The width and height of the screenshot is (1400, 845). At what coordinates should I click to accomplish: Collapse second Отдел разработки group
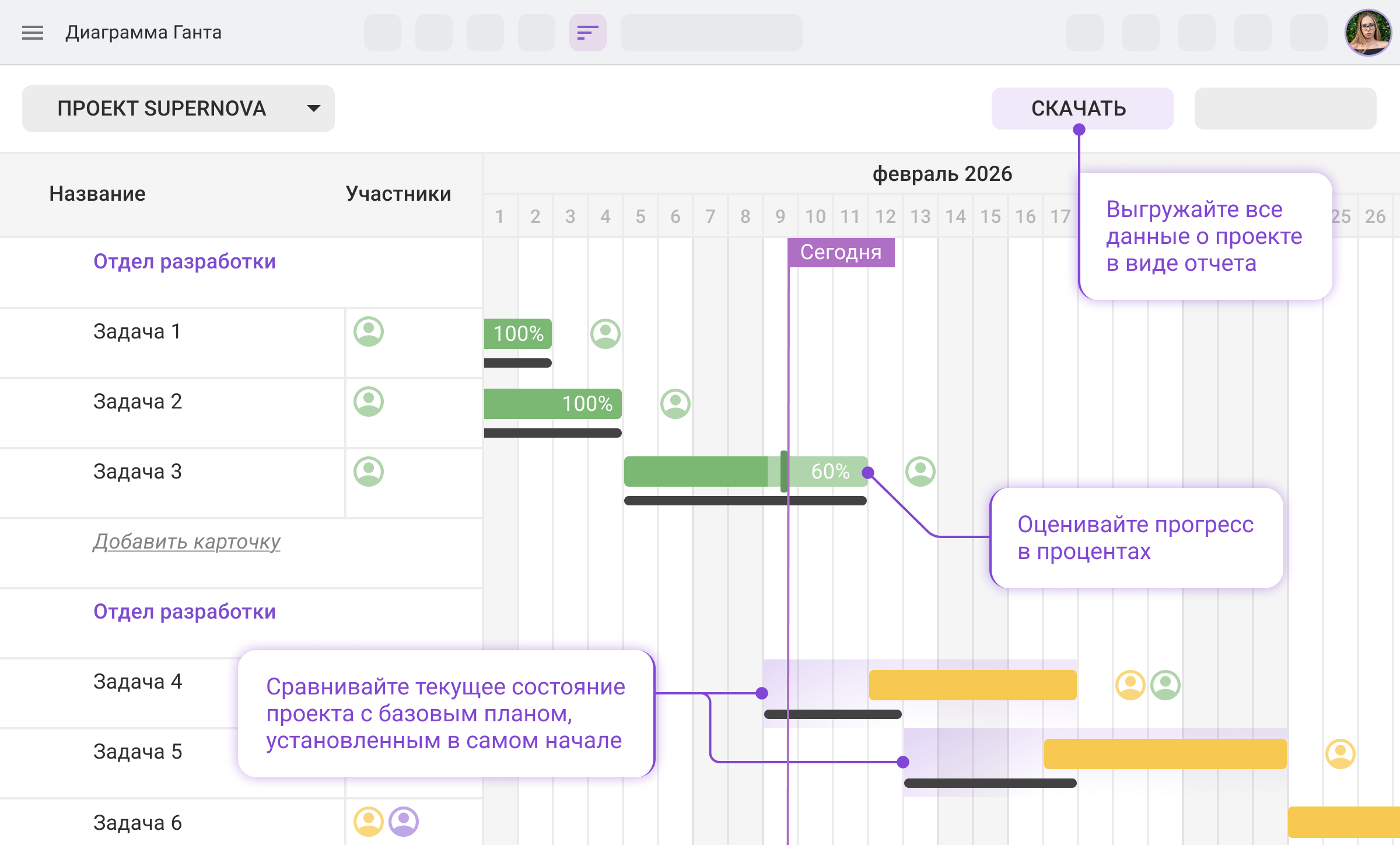point(184,612)
